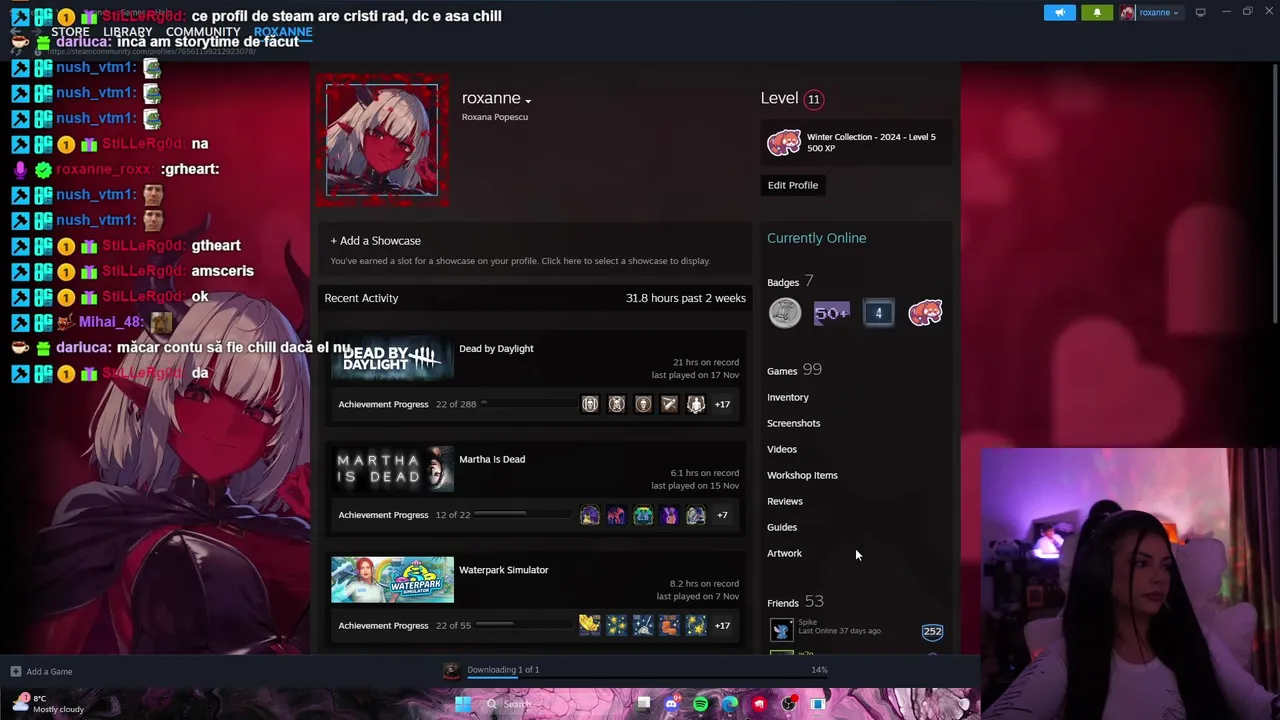Click the Edit Profile button
The width and height of the screenshot is (1280, 720).
[x=793, y=185]
